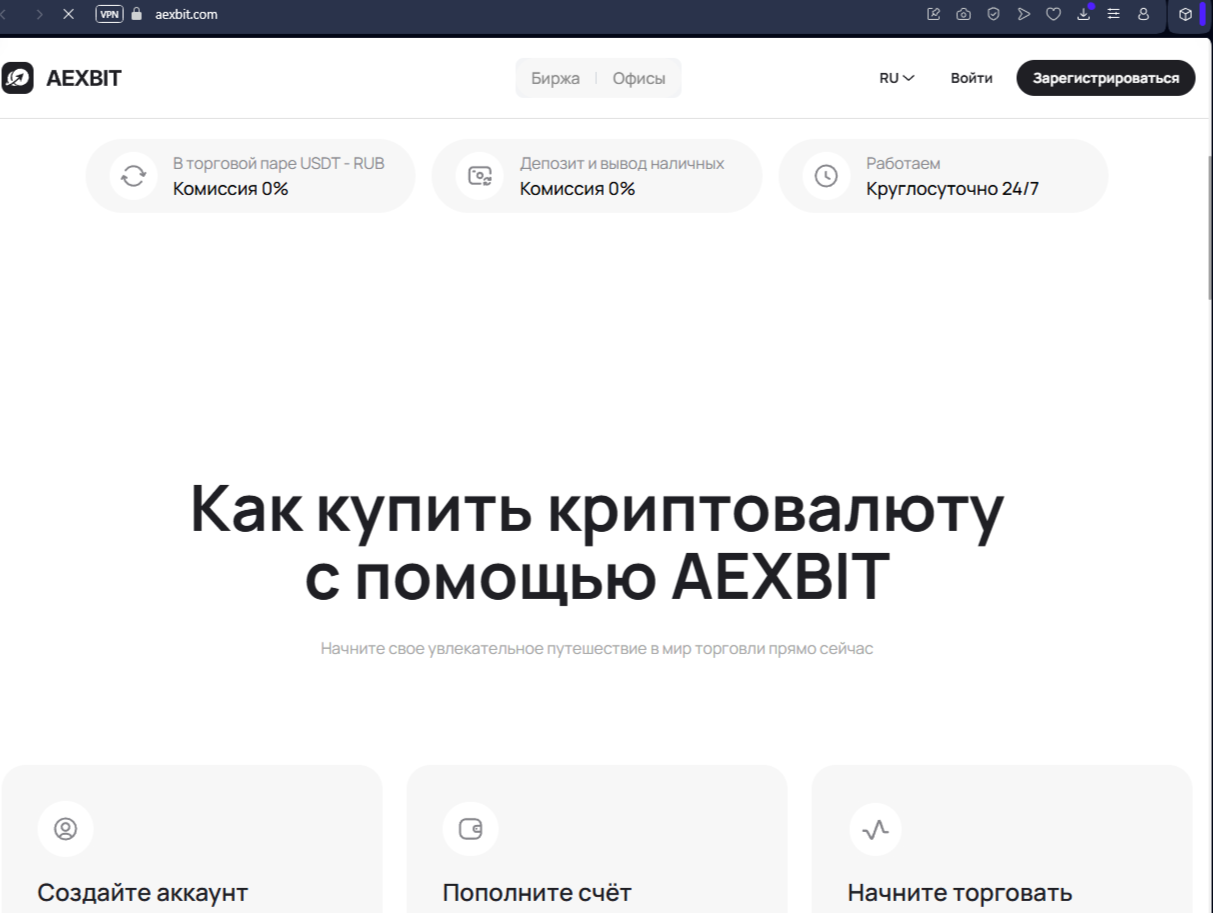Click the chart pulse icon above Начните торговать
Image resolution: width=1213 pixels, height=913 pixels.
tap(875, 829)
